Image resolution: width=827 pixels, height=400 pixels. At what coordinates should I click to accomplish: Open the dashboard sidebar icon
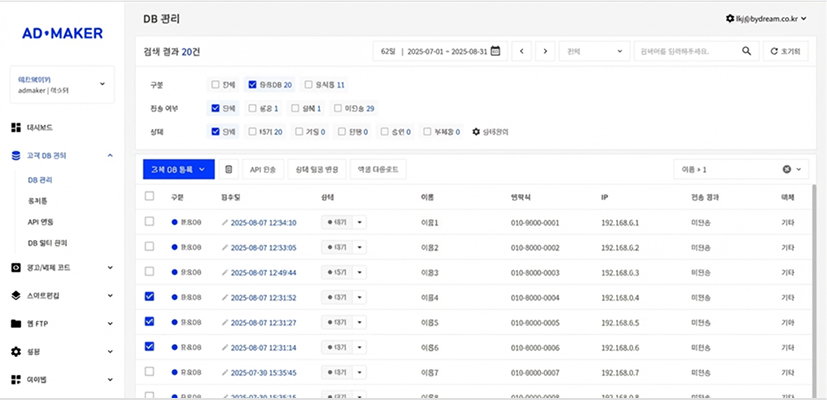[x=16, y=127]
